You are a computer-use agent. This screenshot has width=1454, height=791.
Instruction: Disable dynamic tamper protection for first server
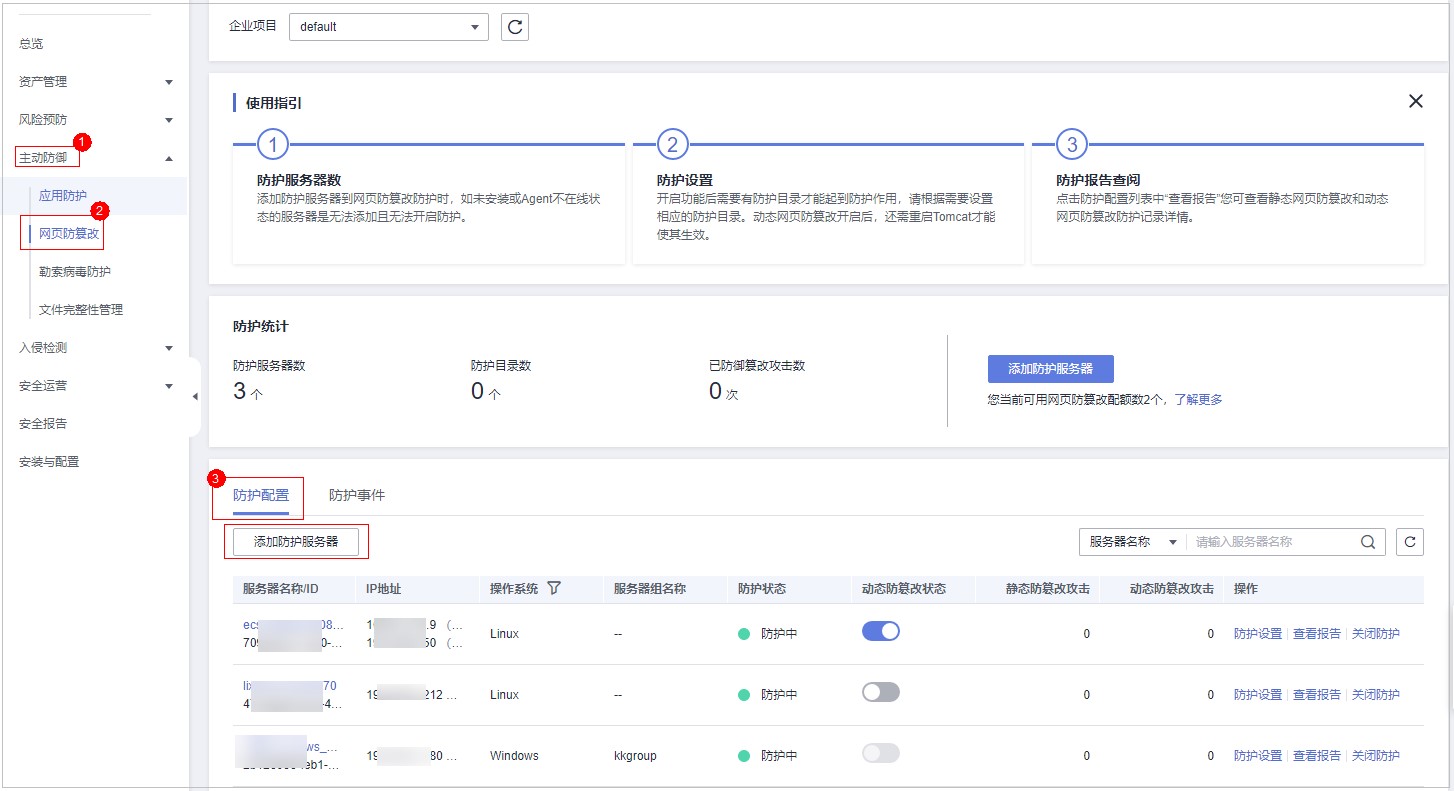[x=880, y=631]
